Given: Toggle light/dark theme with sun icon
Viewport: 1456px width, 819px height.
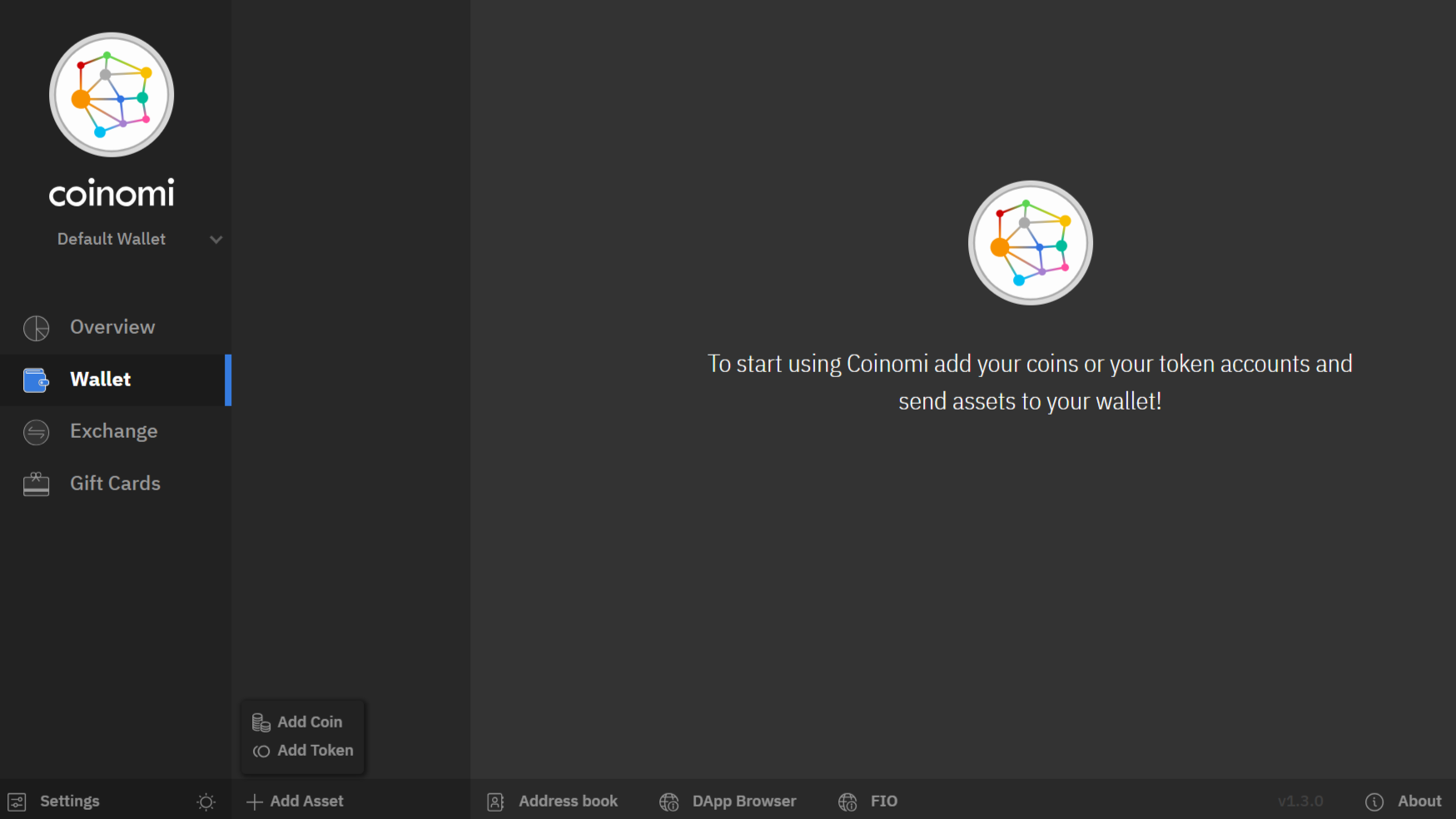Looking at the screenshot, I should coord(206,802).
